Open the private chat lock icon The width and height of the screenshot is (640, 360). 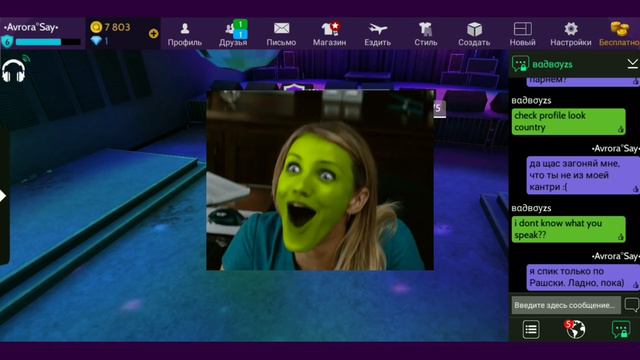(620, 329)
